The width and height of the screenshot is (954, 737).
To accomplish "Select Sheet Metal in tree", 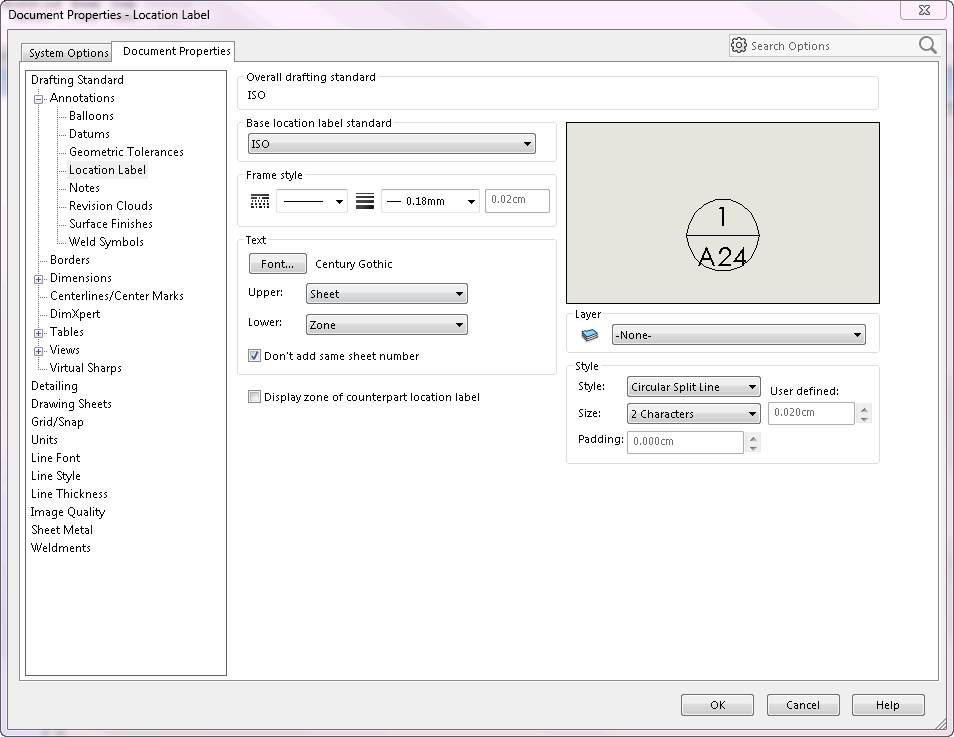I will (62, 530).
